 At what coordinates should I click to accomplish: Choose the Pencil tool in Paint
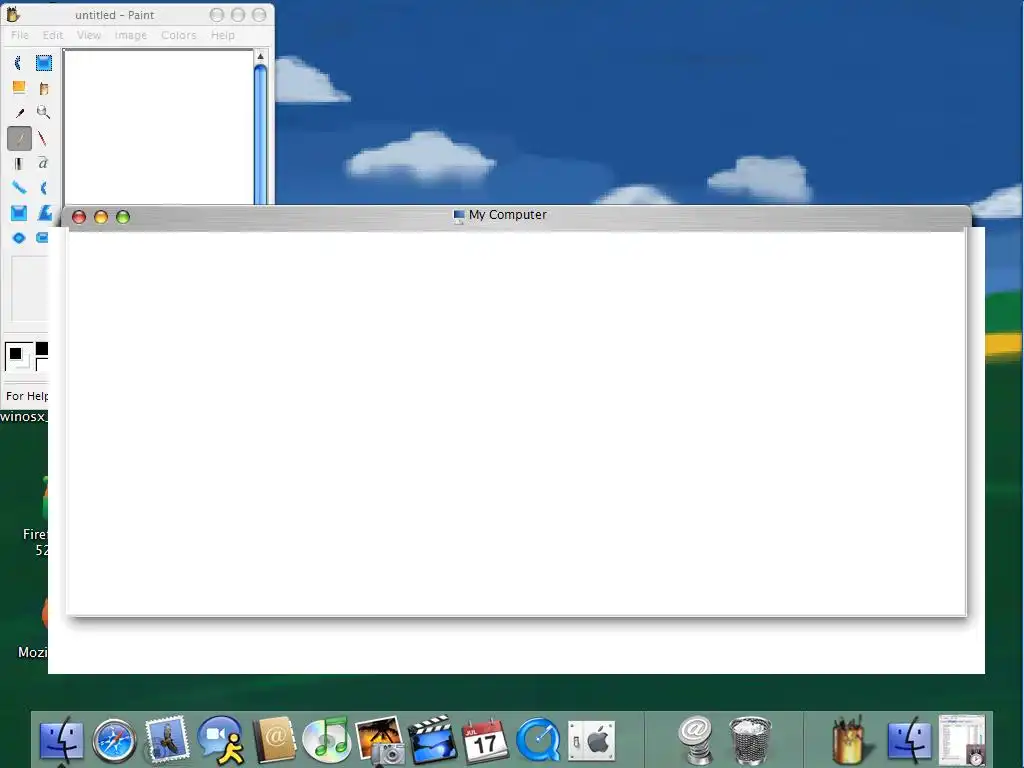coord(19,138)
